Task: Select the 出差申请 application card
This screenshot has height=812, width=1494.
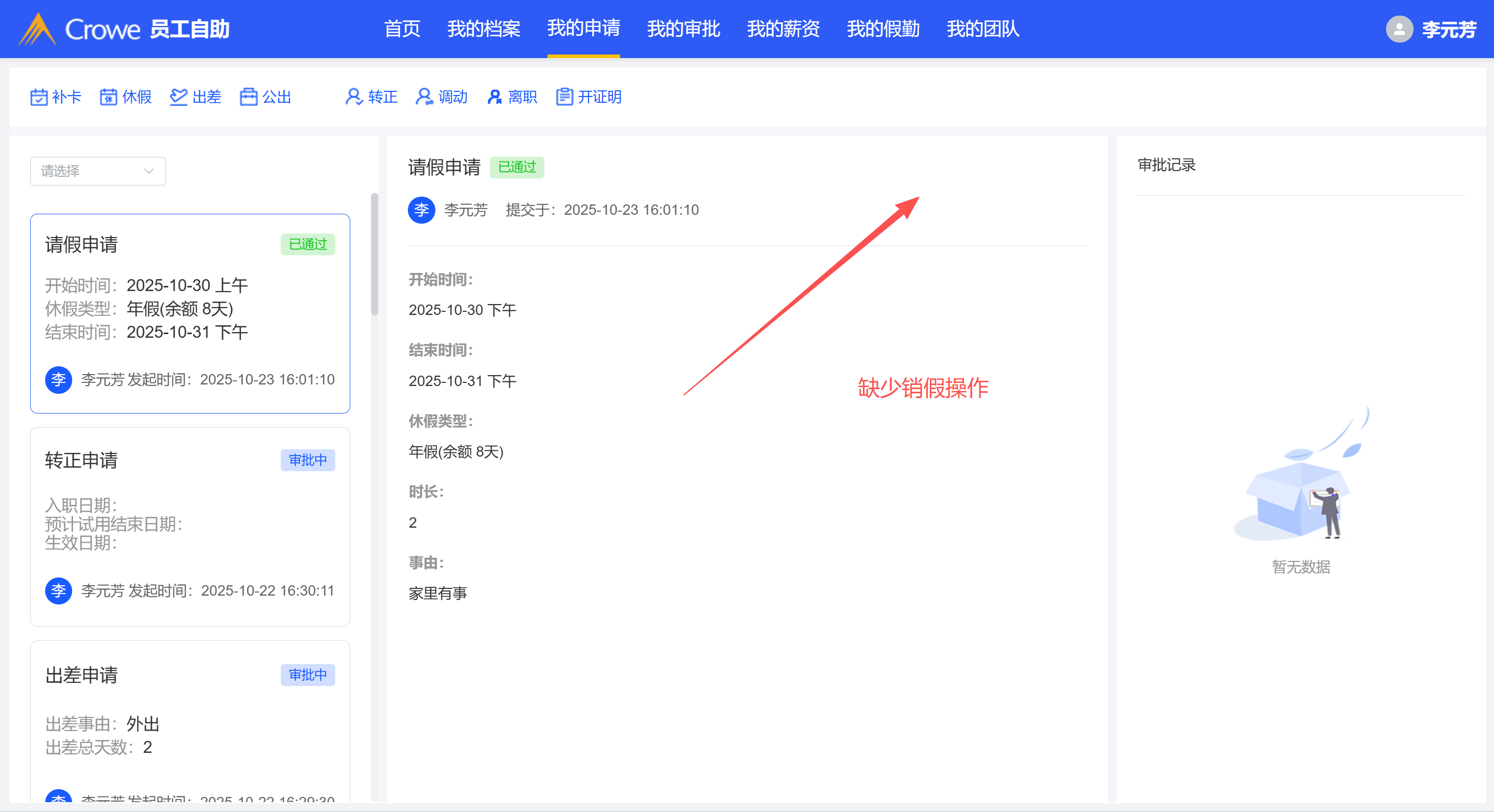Action: tap(189, 719)
